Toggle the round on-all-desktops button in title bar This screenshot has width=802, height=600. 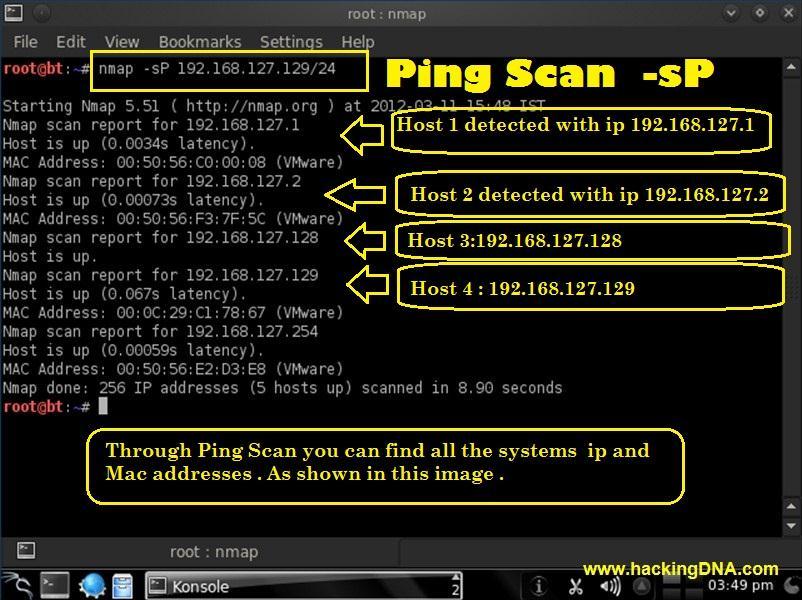tap(42, 13)
